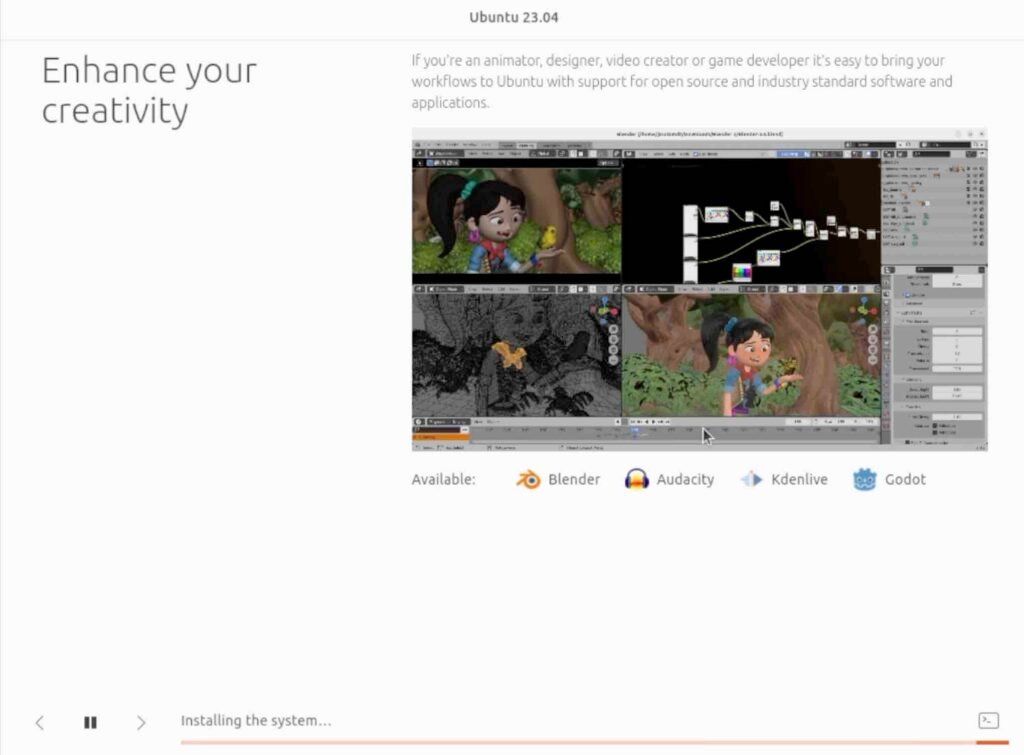Select the "Audacity" label text

(685, 479)
